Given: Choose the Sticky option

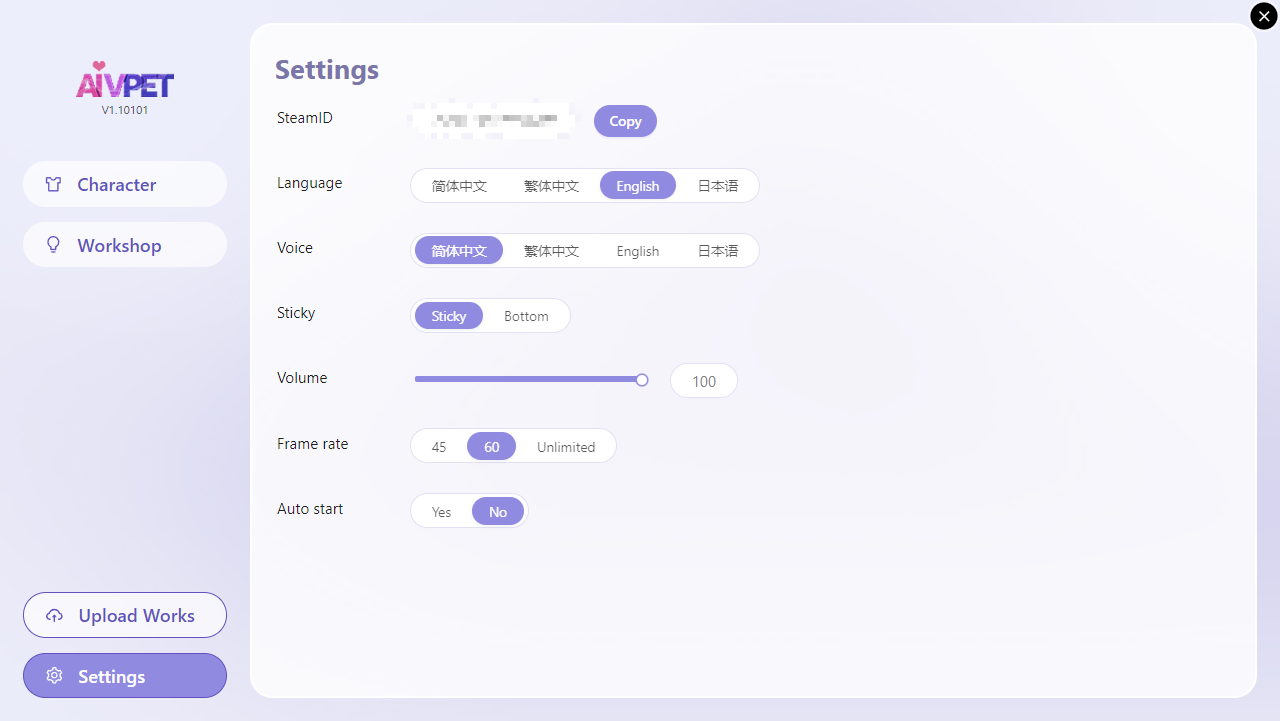Looking at the screenshot, I should (449, 316).
